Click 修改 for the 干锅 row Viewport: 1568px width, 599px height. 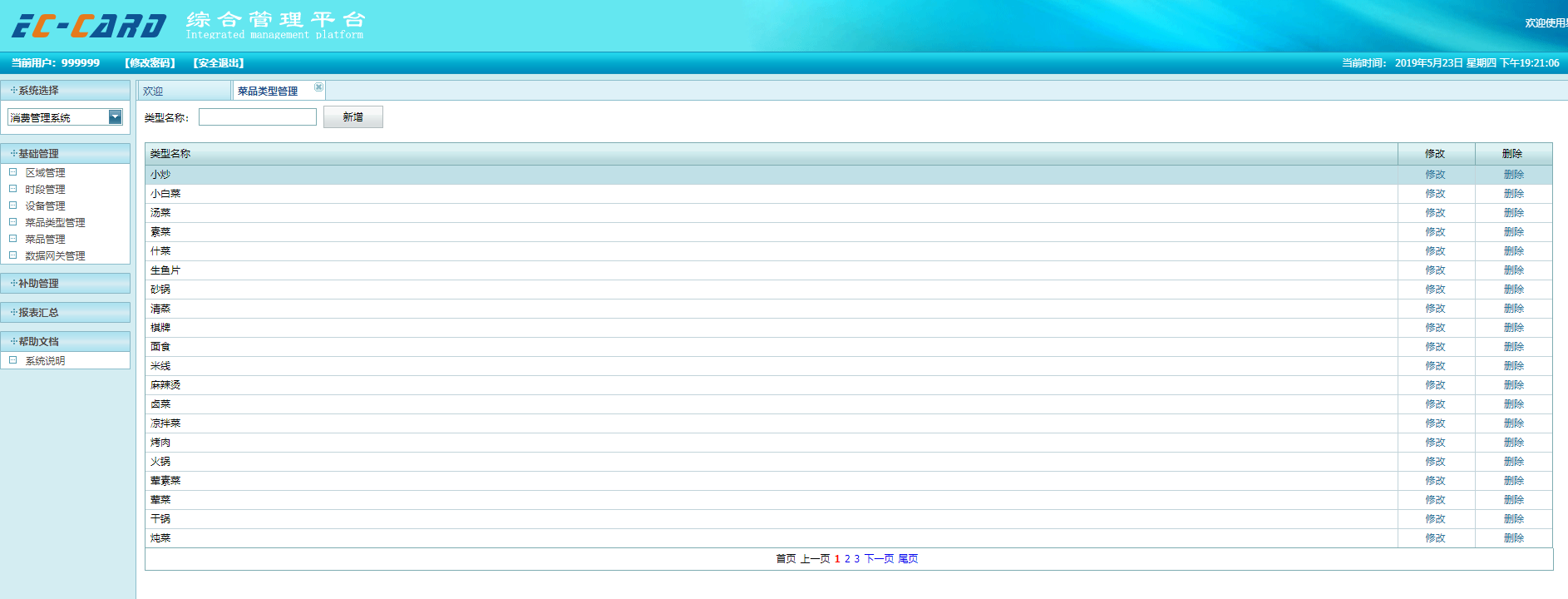1436,519
